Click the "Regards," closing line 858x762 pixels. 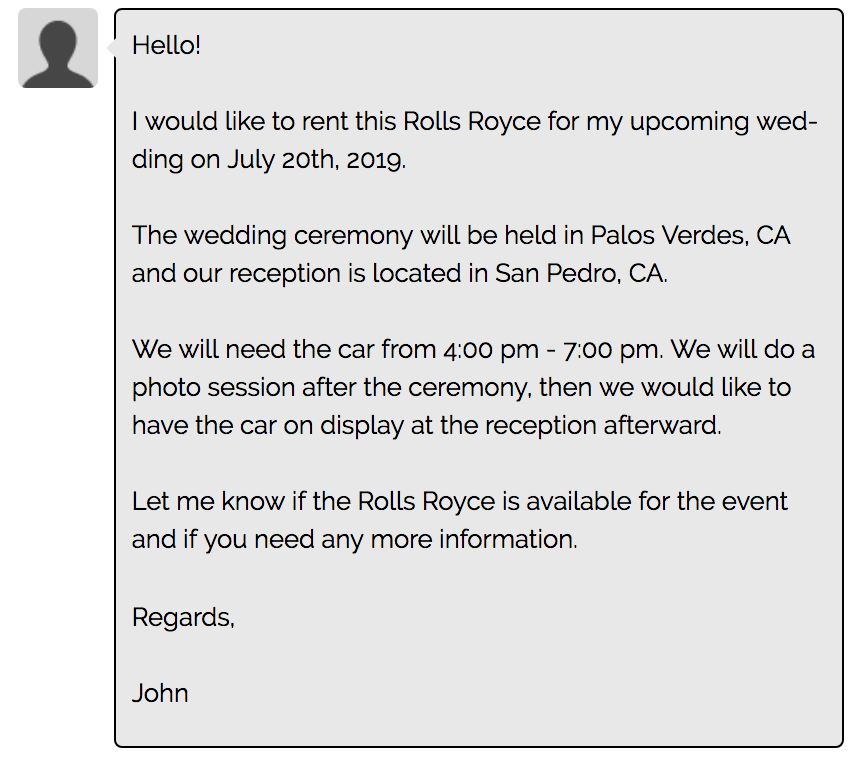[183, 618]
